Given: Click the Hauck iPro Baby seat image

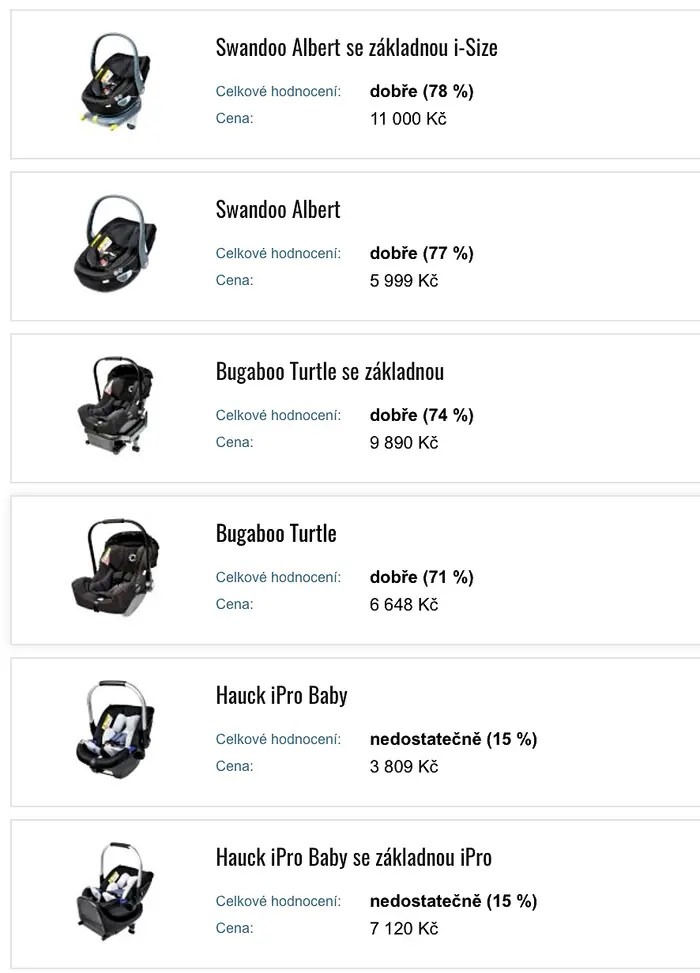Looking at the screenshot, I should 115,730.
